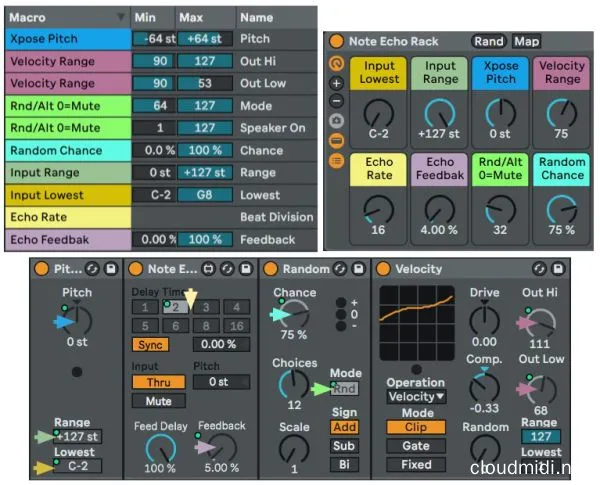Select delay time division 5
This screenshot has height=485, width=600.
pos(145,326)
